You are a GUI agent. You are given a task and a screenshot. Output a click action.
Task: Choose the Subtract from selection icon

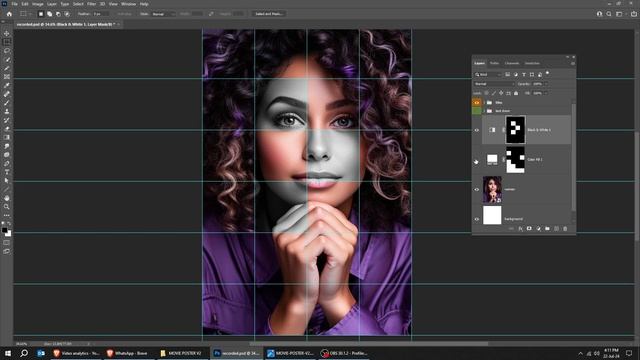(x=58, y=14)
